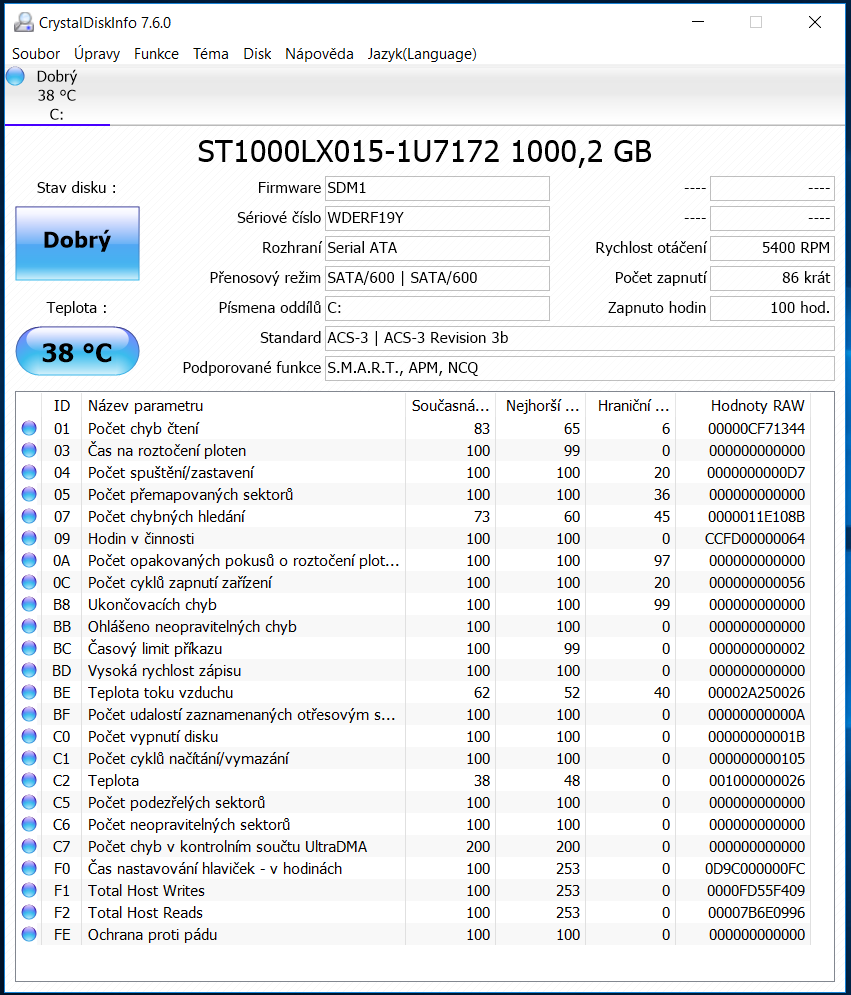Image resolution: width=851 pixels, height=995 pixels.
Task: Click status orb of Total Host Writes row
Action: pyautogui.click(x=29, y=891)
